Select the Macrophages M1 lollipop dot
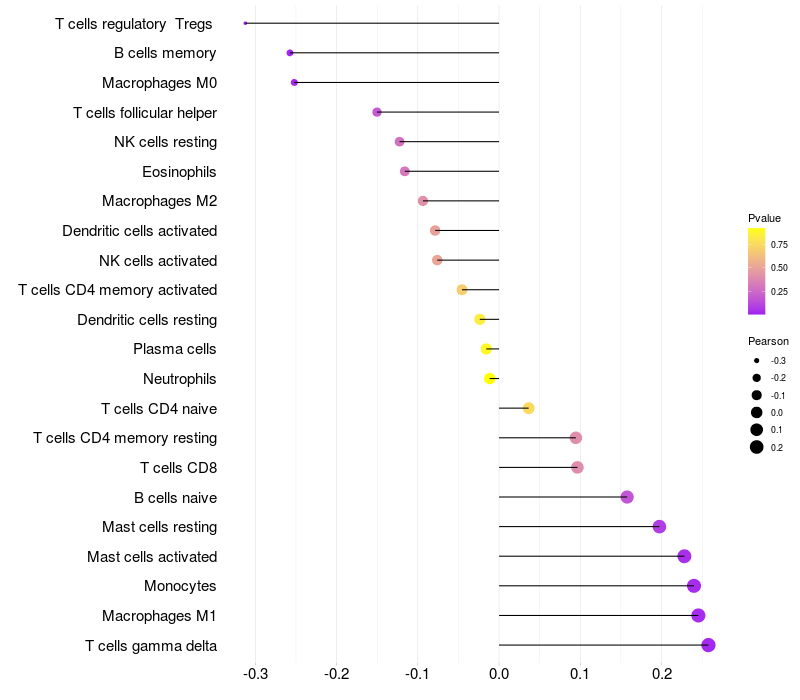 [698, 616]
